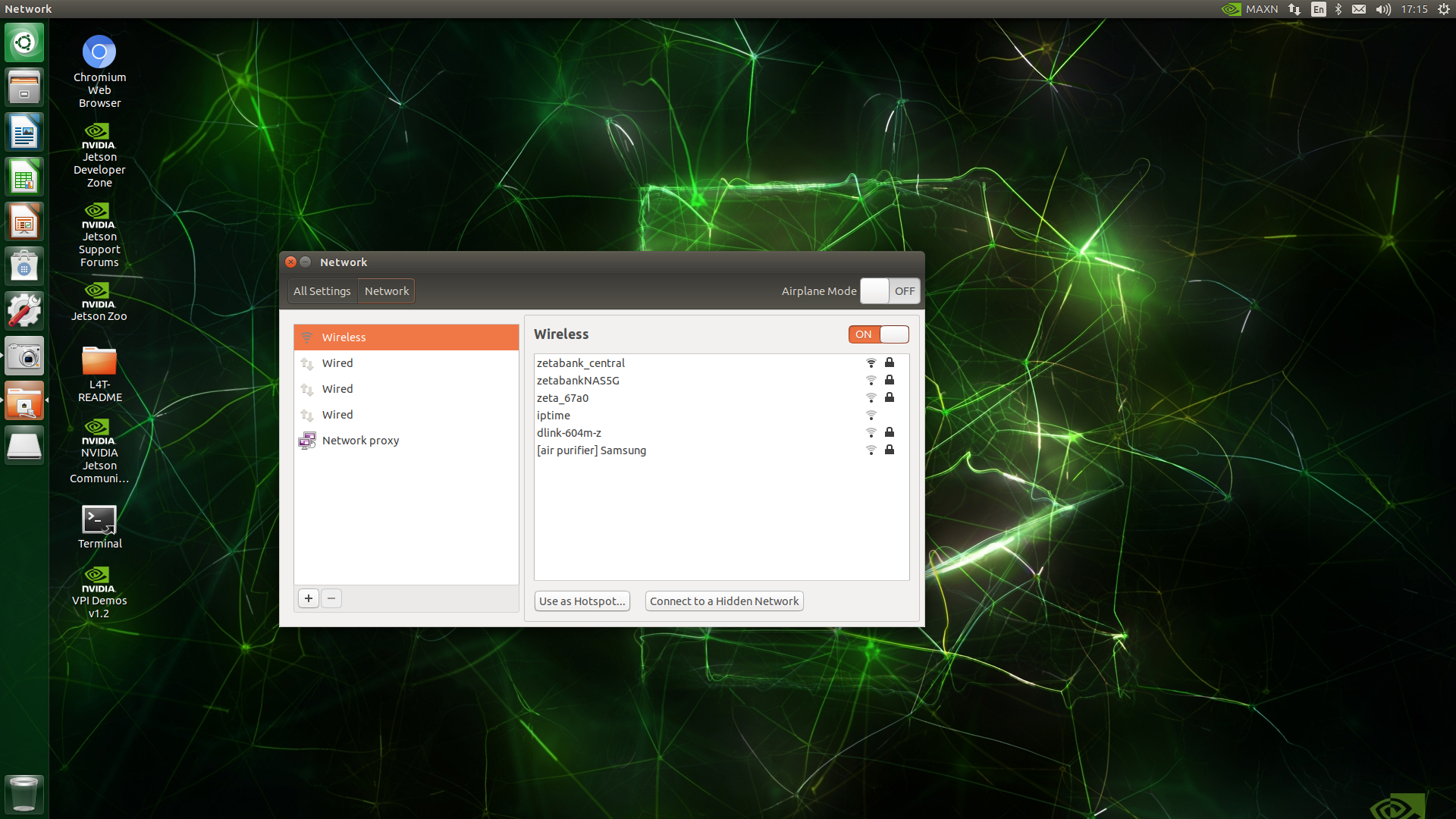
Task: Click Use as Hotspot button
Action: pos(582,601)
